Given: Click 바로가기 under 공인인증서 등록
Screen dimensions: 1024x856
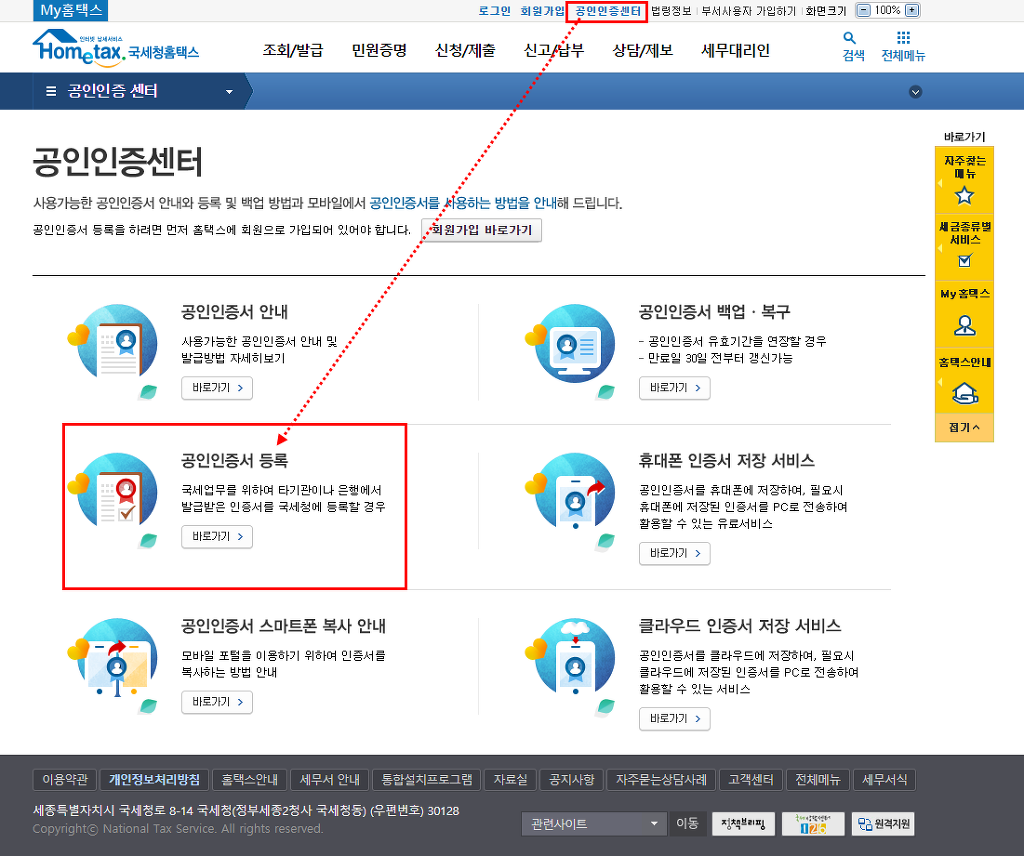Looking at the screenshot, I should tap(217, 537).
